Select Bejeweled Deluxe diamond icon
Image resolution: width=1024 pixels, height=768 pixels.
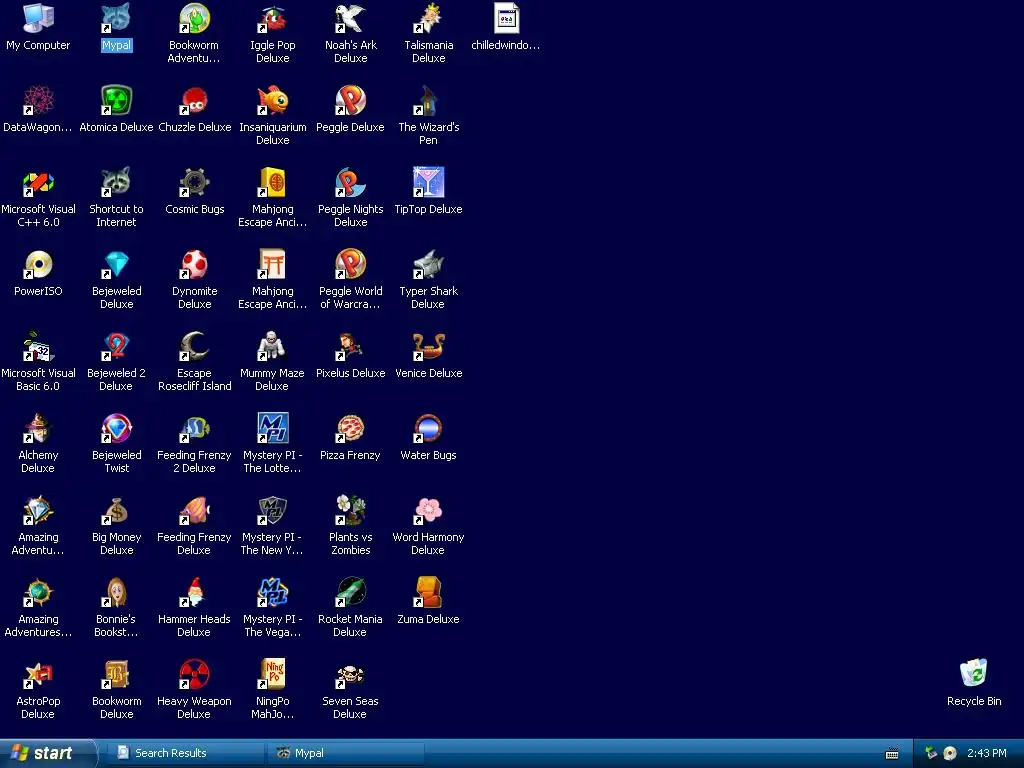click(x=116, y=264)
